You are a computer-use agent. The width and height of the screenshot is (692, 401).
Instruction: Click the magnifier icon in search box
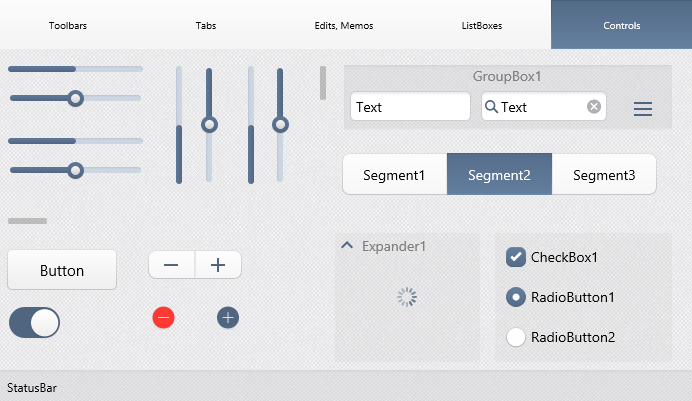(491, 106)
